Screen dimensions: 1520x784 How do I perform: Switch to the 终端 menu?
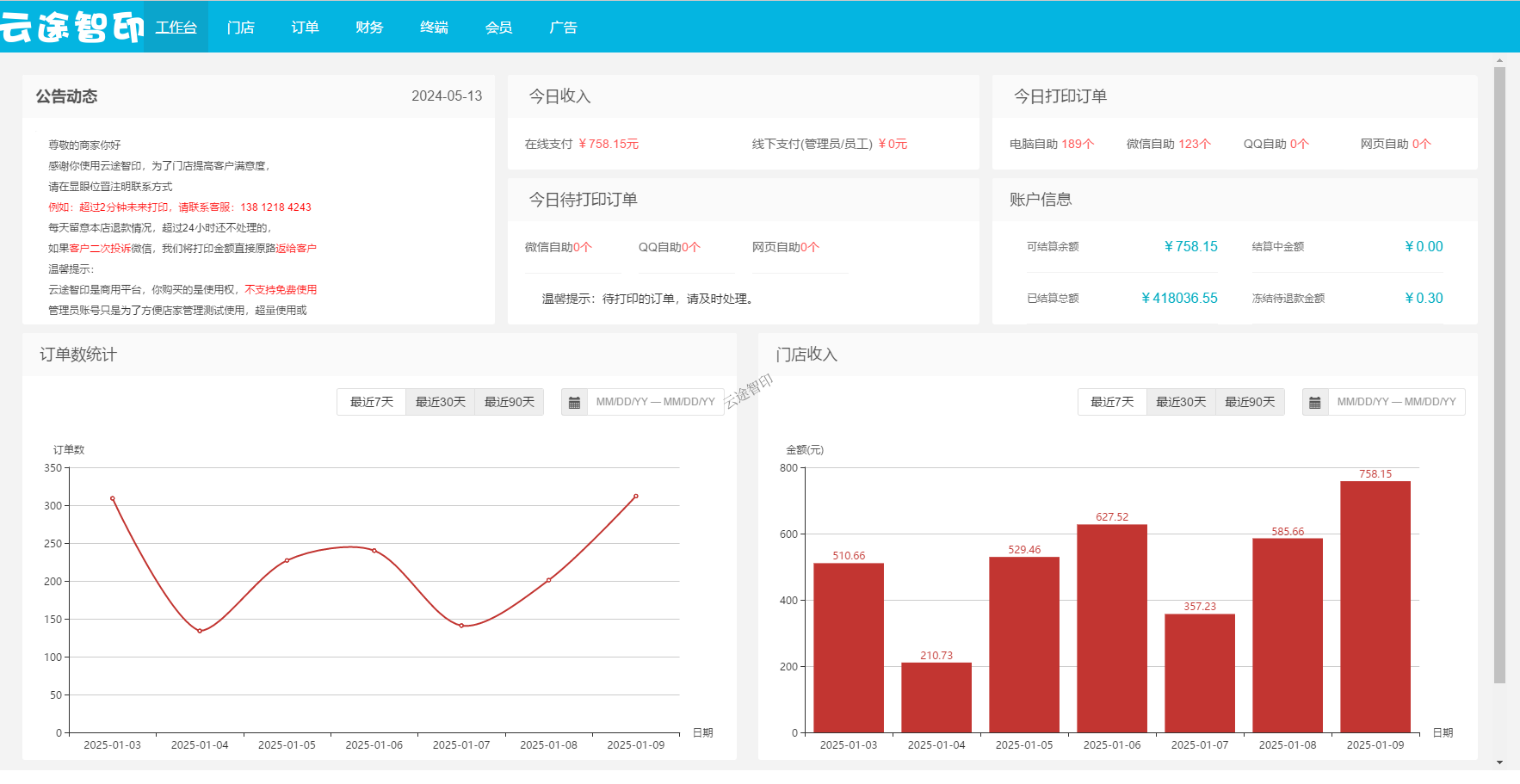coord(434,27)
